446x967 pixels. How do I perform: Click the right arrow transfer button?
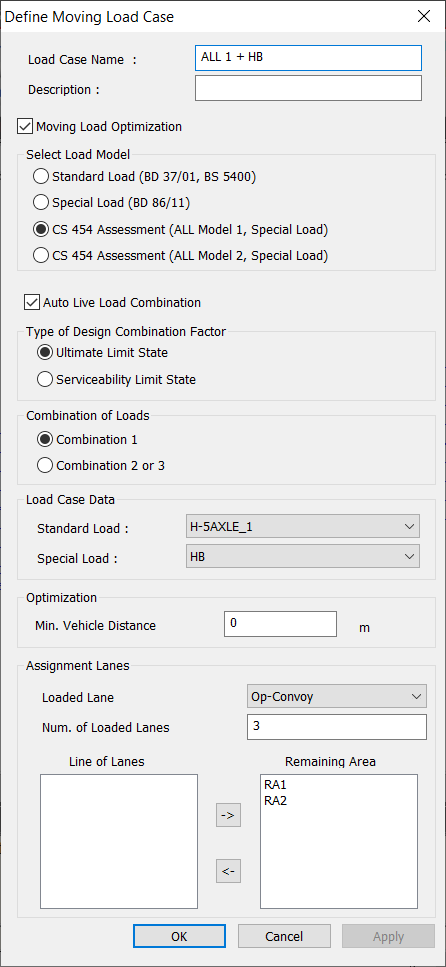pyautogui.click(x=228, y=815)
